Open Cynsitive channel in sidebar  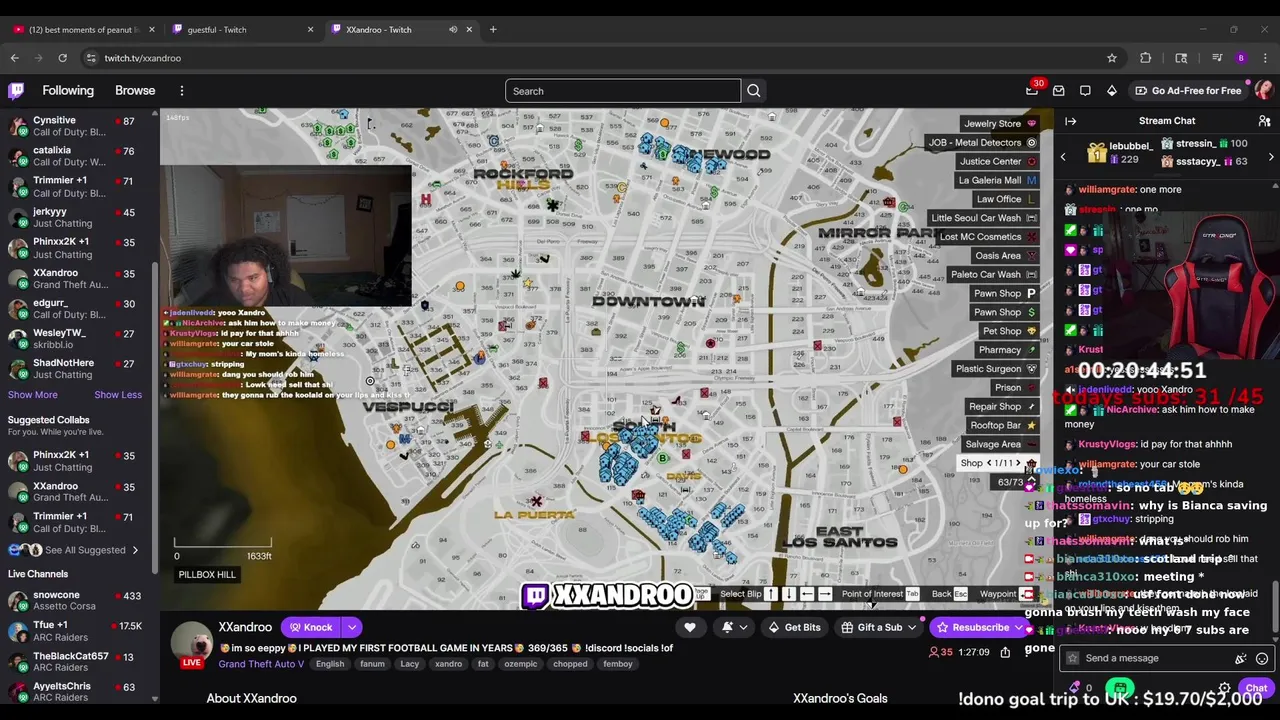tap(76, 126)
